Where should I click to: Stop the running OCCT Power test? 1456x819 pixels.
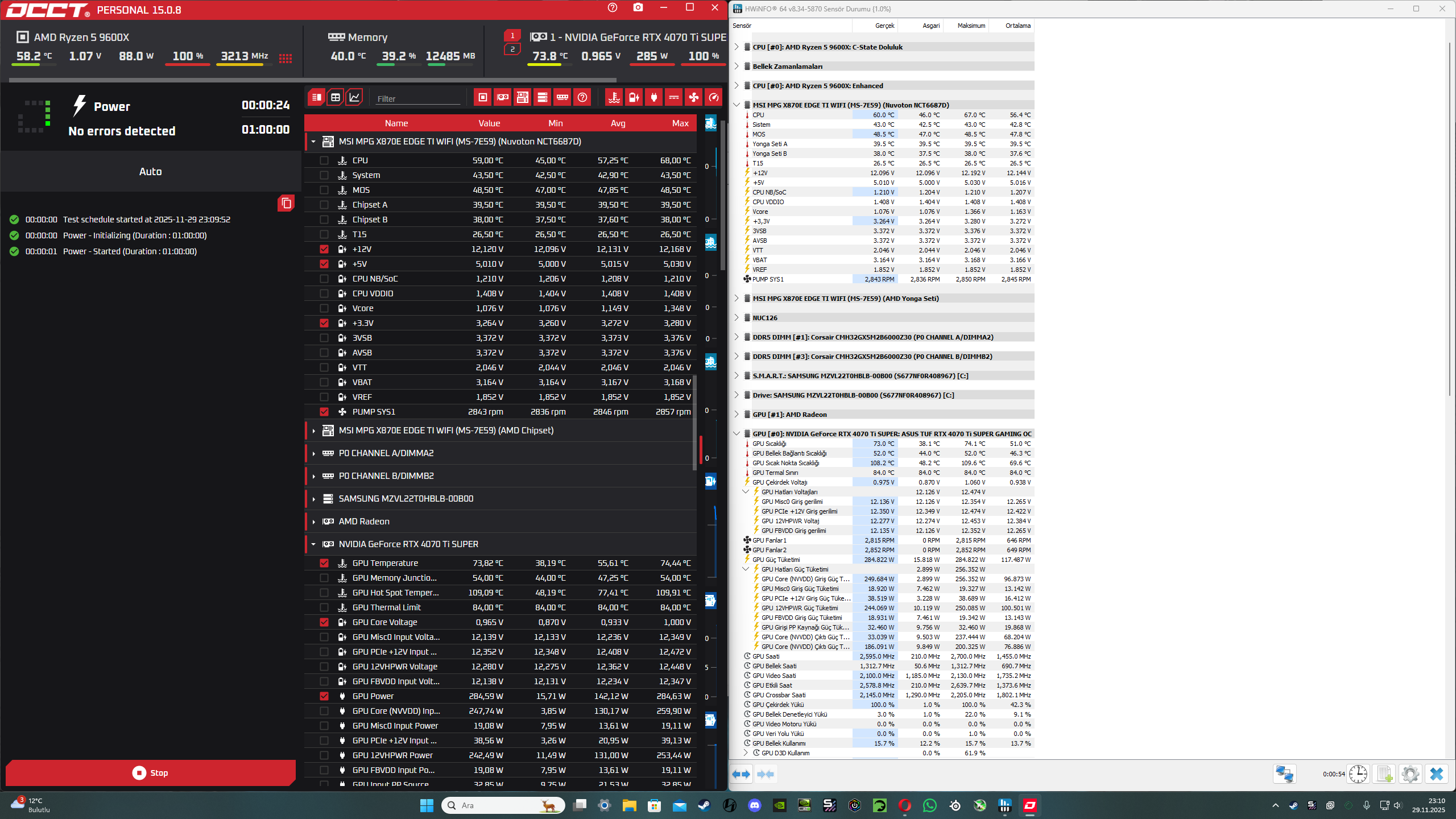pos(151,773)
